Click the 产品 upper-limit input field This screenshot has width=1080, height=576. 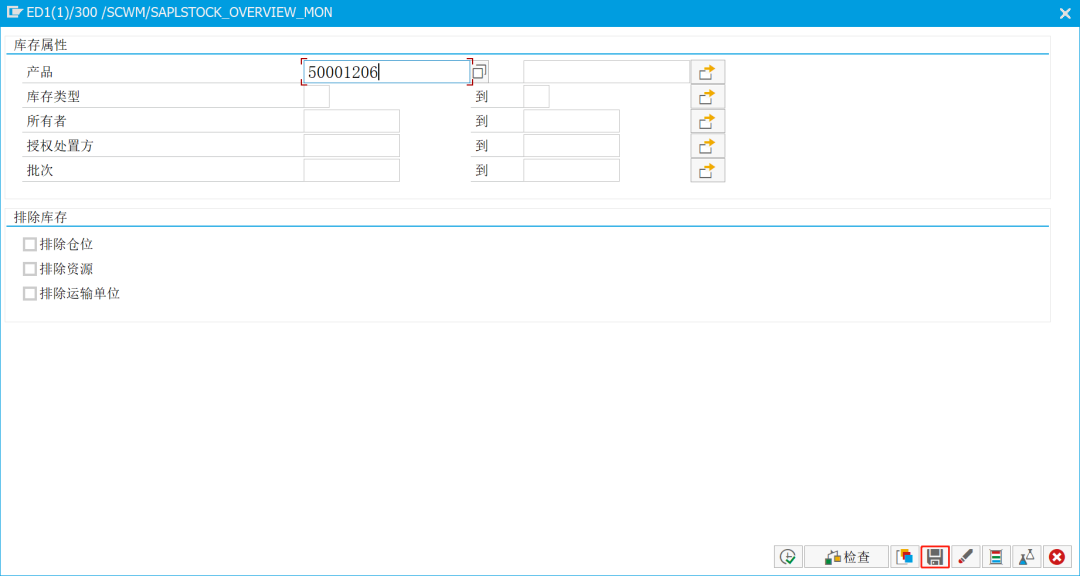[606, 72]
